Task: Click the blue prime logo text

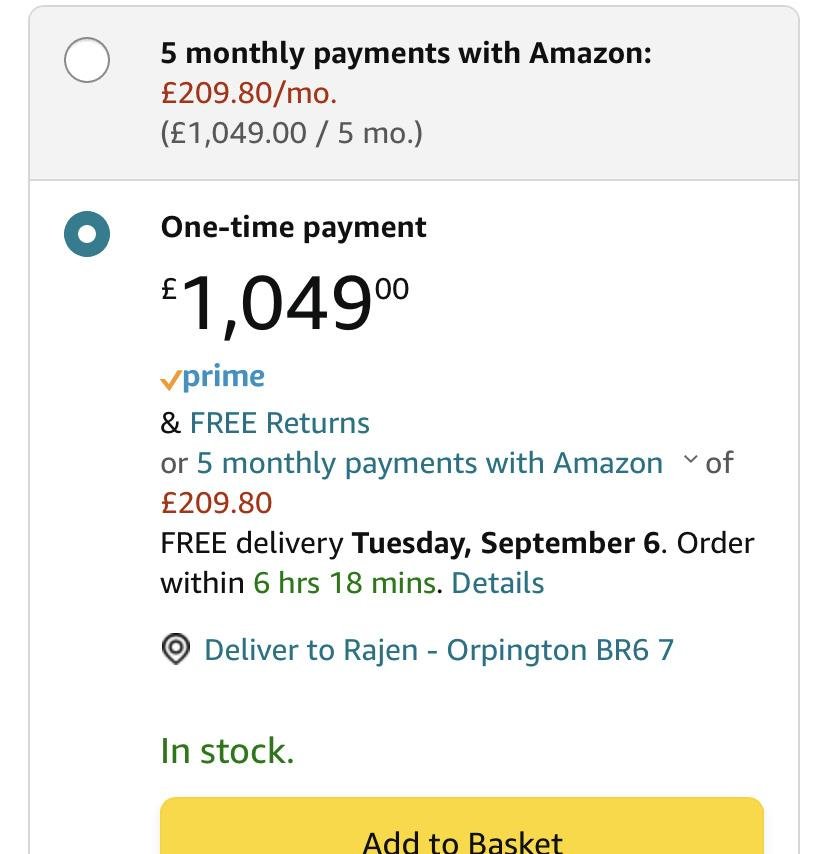Action: 224,377
